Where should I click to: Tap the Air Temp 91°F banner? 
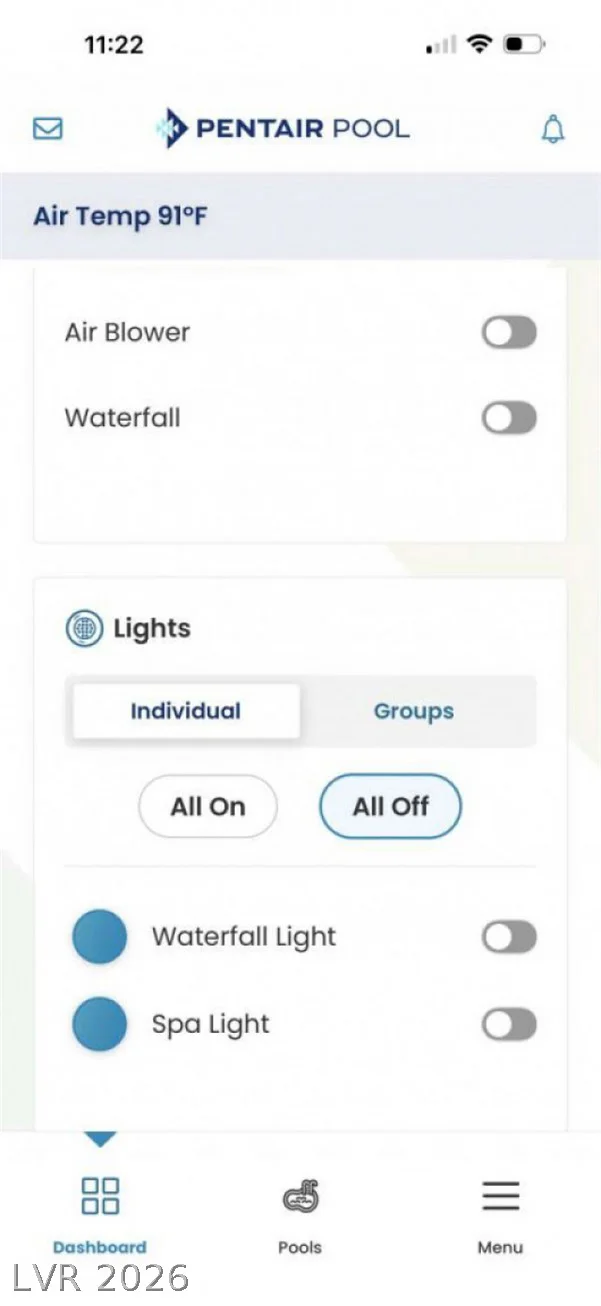tap(300, 216)
